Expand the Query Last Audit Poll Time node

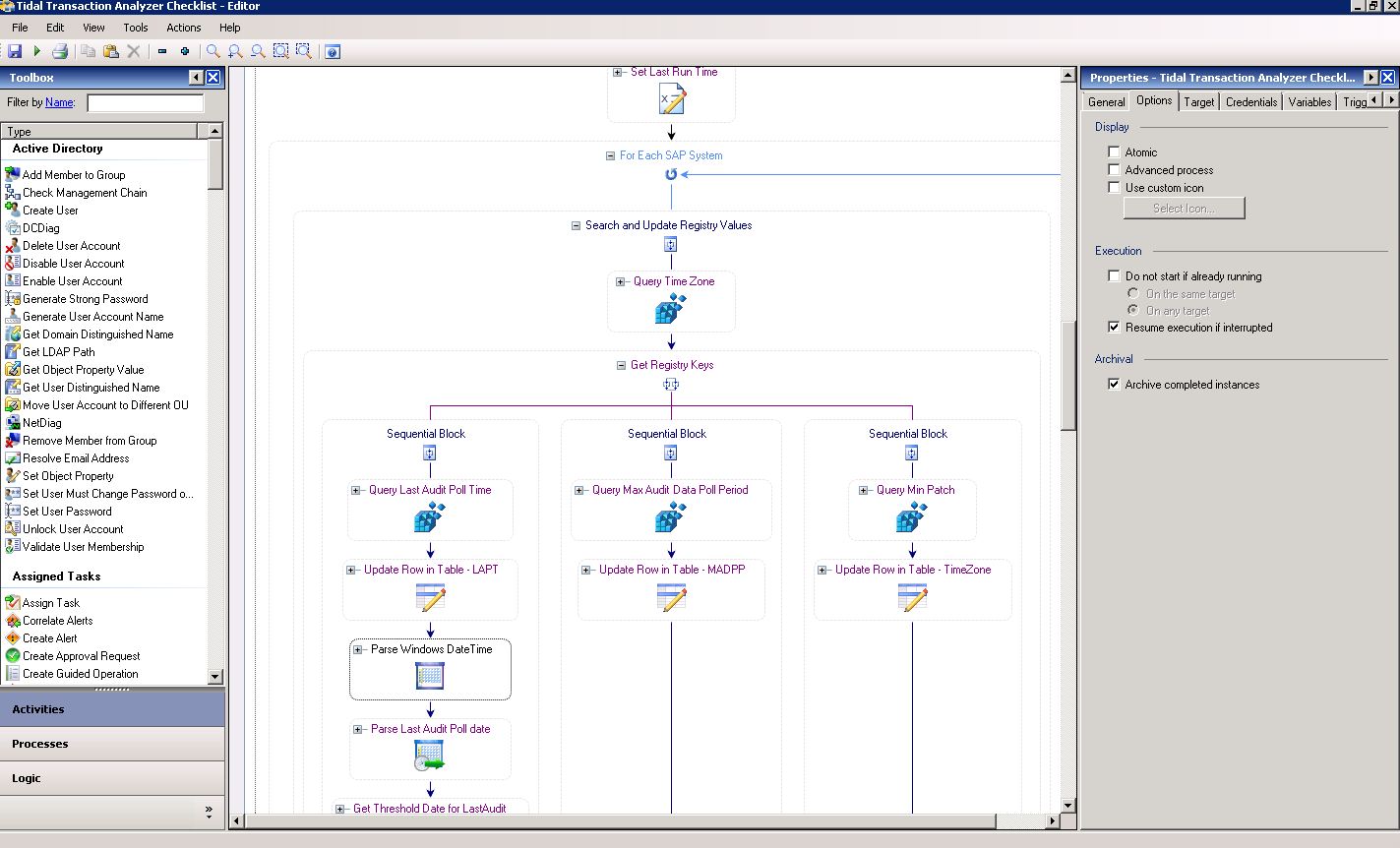(x=356, y=490)
